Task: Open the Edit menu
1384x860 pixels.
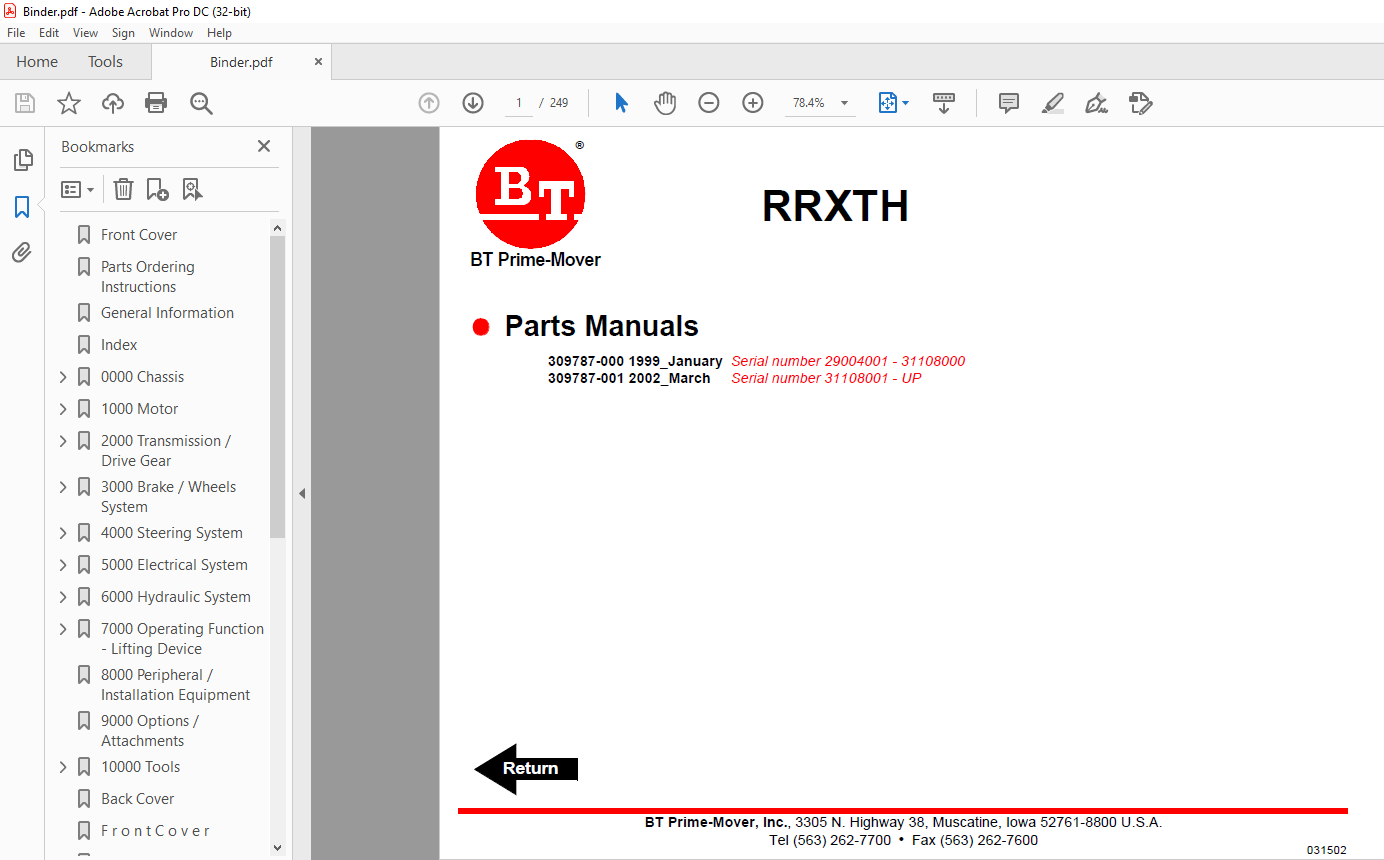Action: click(x=49, y=33)
